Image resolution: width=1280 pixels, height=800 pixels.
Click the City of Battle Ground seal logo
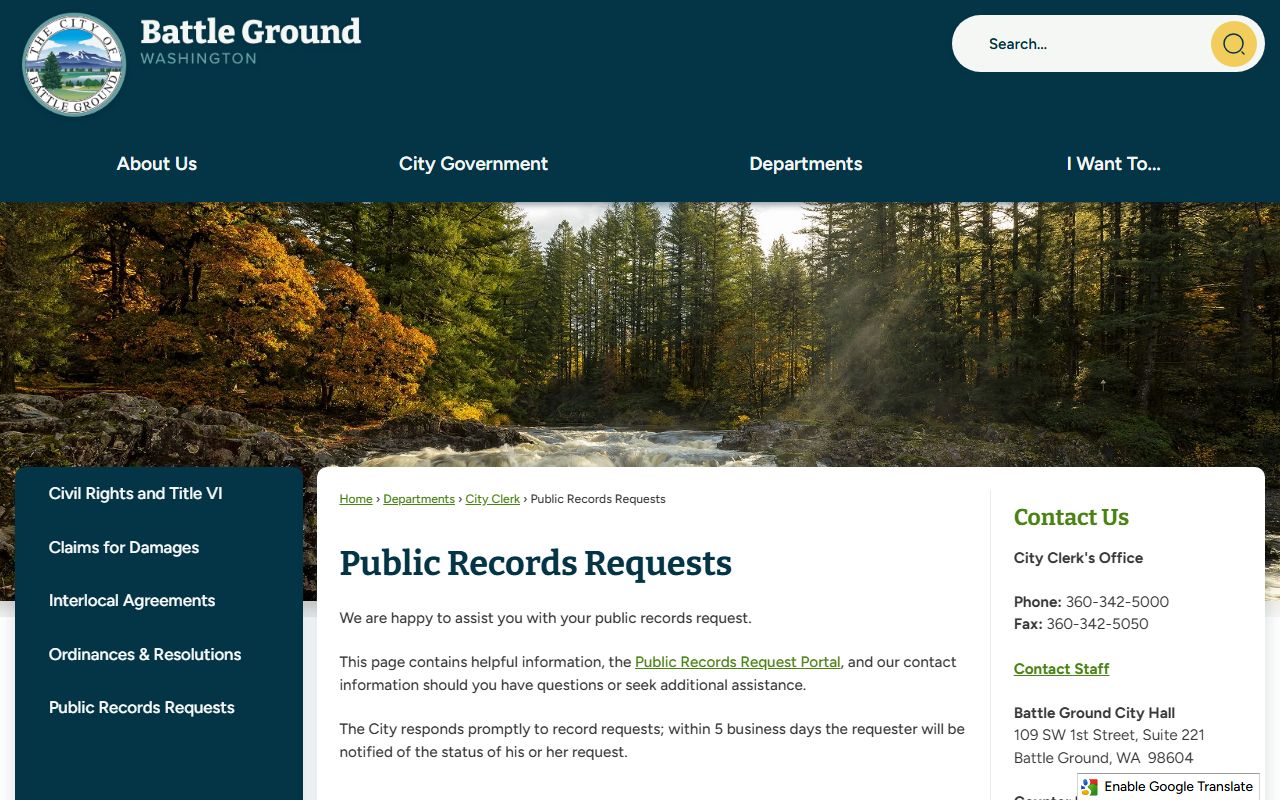pyautogui.click(x=74, y=65)
